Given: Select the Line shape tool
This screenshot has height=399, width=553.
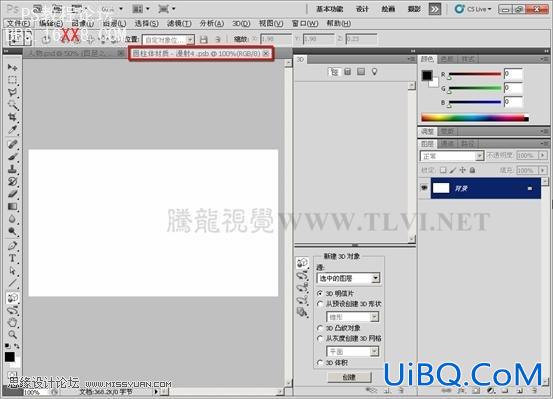Looking at the screenshot, I should point(13,283).
